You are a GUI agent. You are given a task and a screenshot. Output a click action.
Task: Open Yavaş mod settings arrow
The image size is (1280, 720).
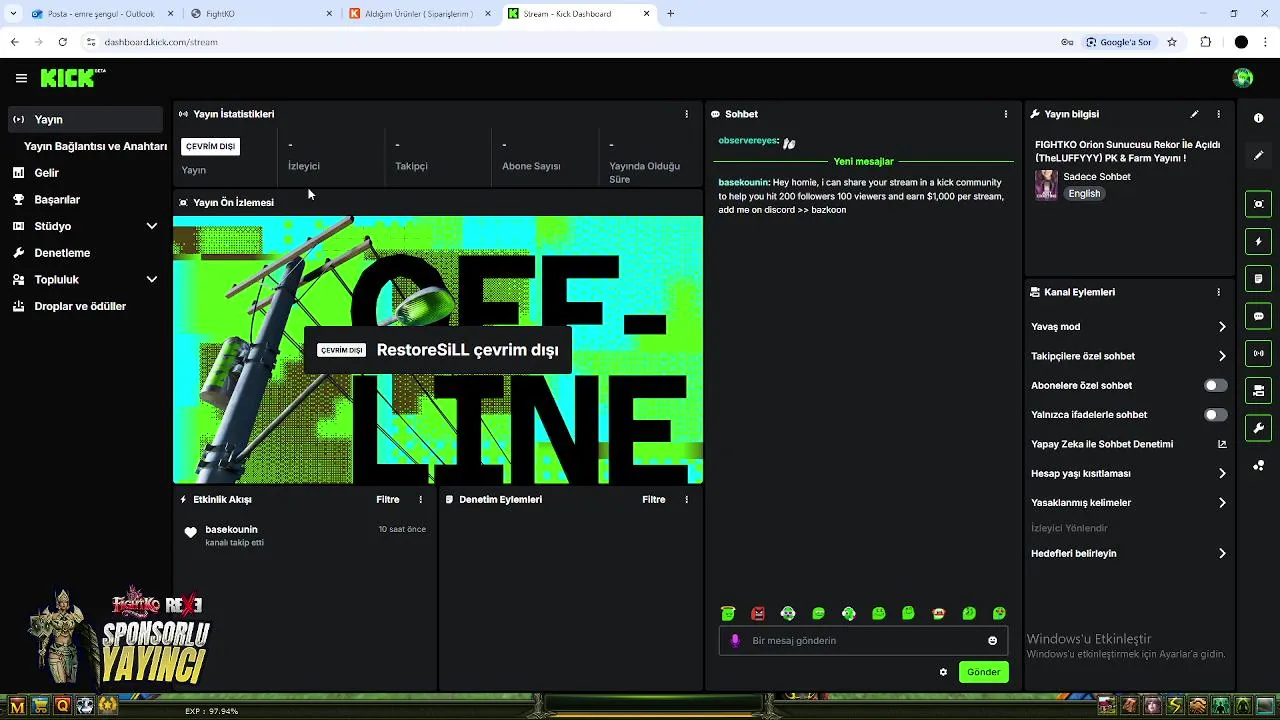click(x=1222, y=326)
